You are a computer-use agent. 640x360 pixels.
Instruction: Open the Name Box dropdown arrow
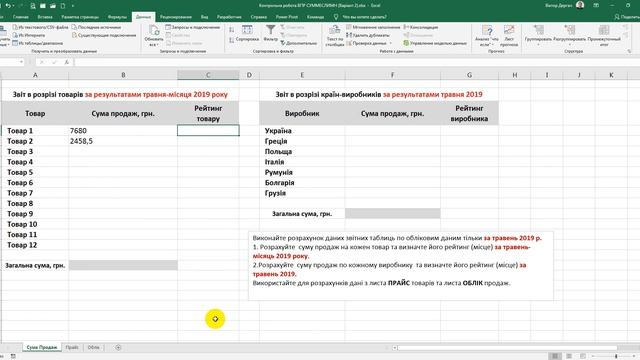[21, 62]
